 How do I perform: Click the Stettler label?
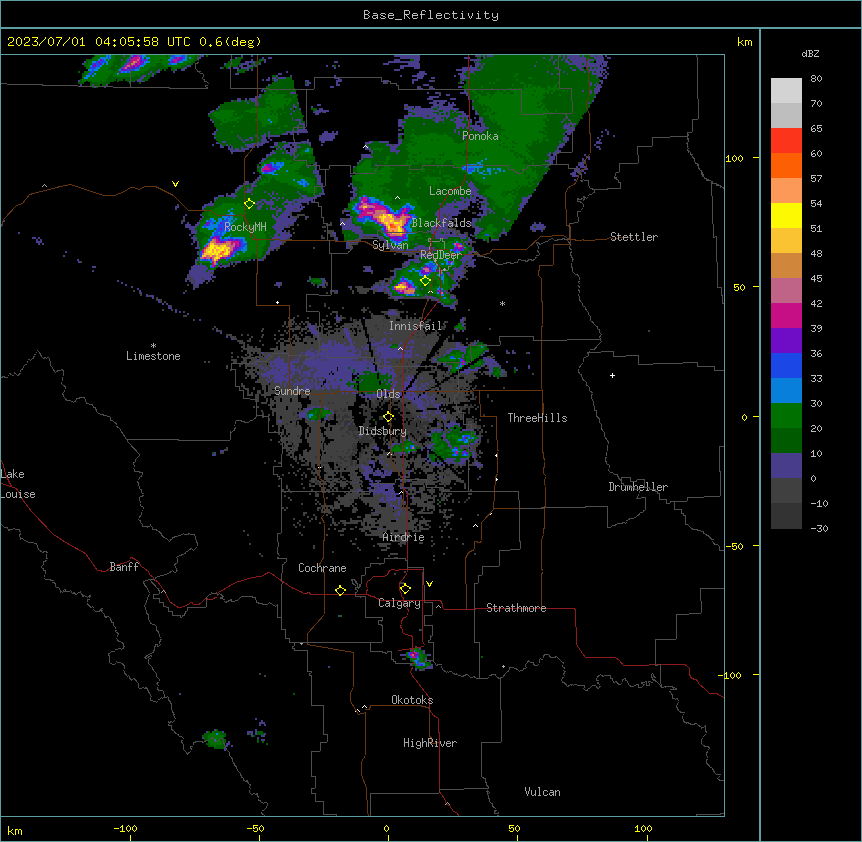click(x=634, y=237)
